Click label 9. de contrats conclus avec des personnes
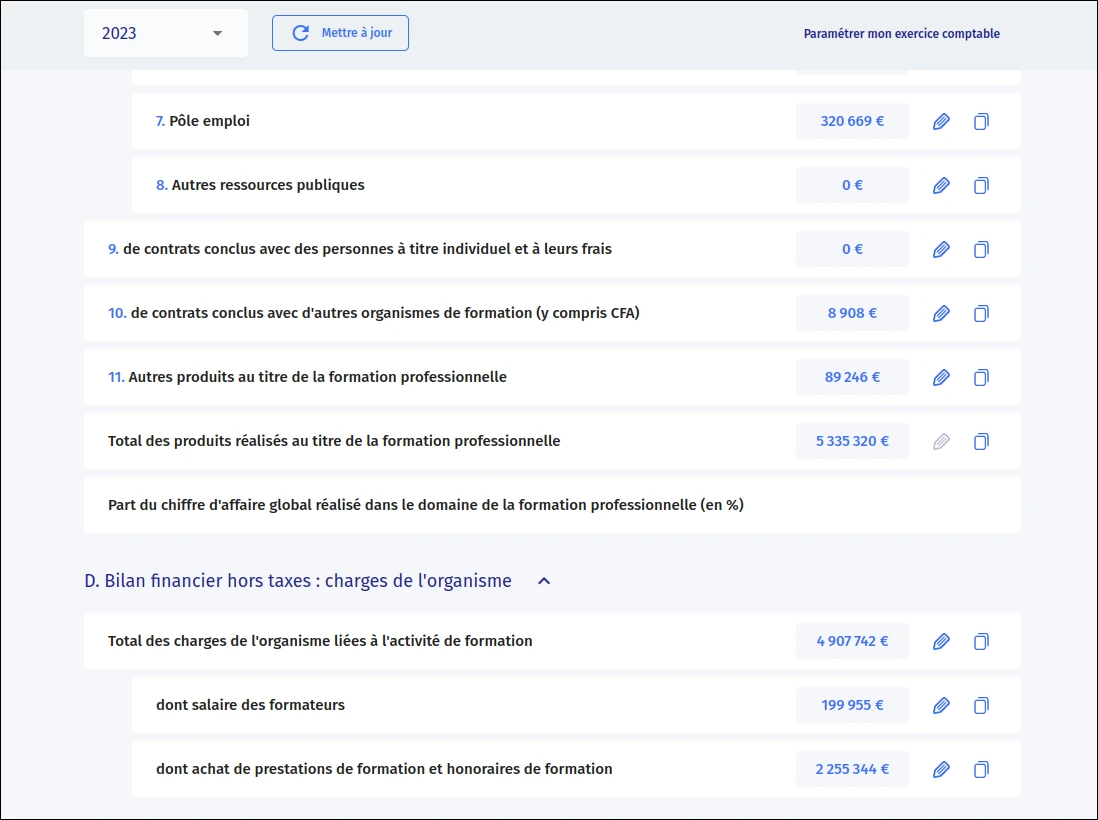 coord(360,249)
